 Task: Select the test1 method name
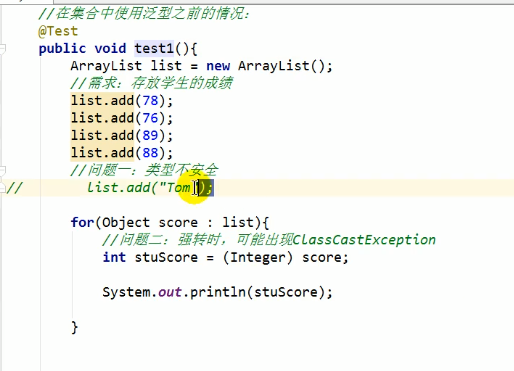(x=154, y=48)
